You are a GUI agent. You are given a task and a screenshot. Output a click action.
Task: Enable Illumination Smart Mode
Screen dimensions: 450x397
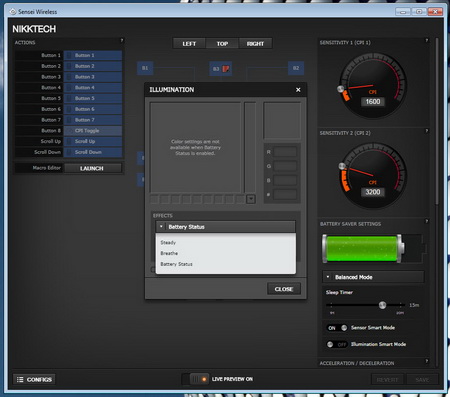pos(337,344)
